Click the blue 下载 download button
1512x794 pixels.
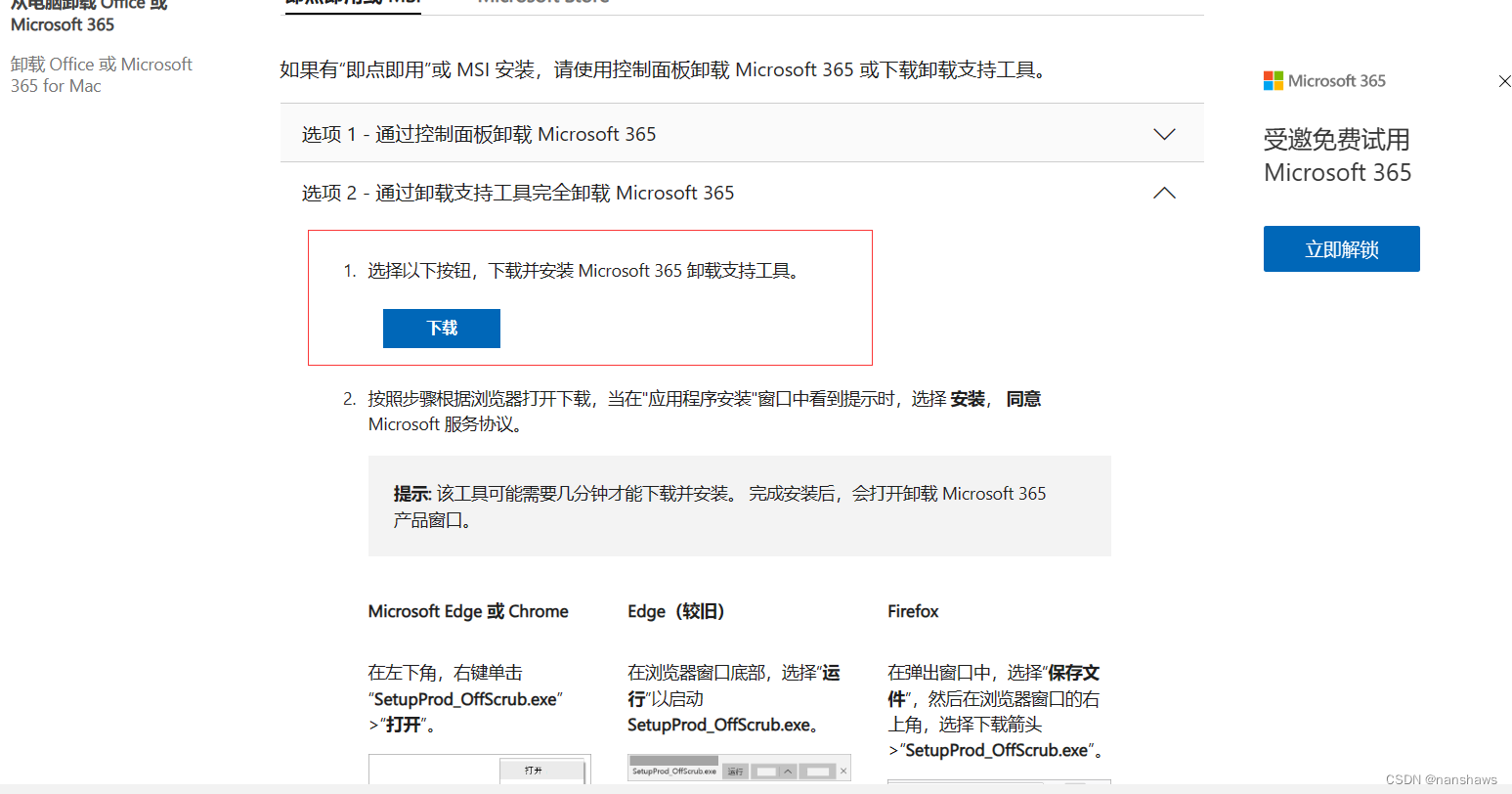(x=442, y=329)
